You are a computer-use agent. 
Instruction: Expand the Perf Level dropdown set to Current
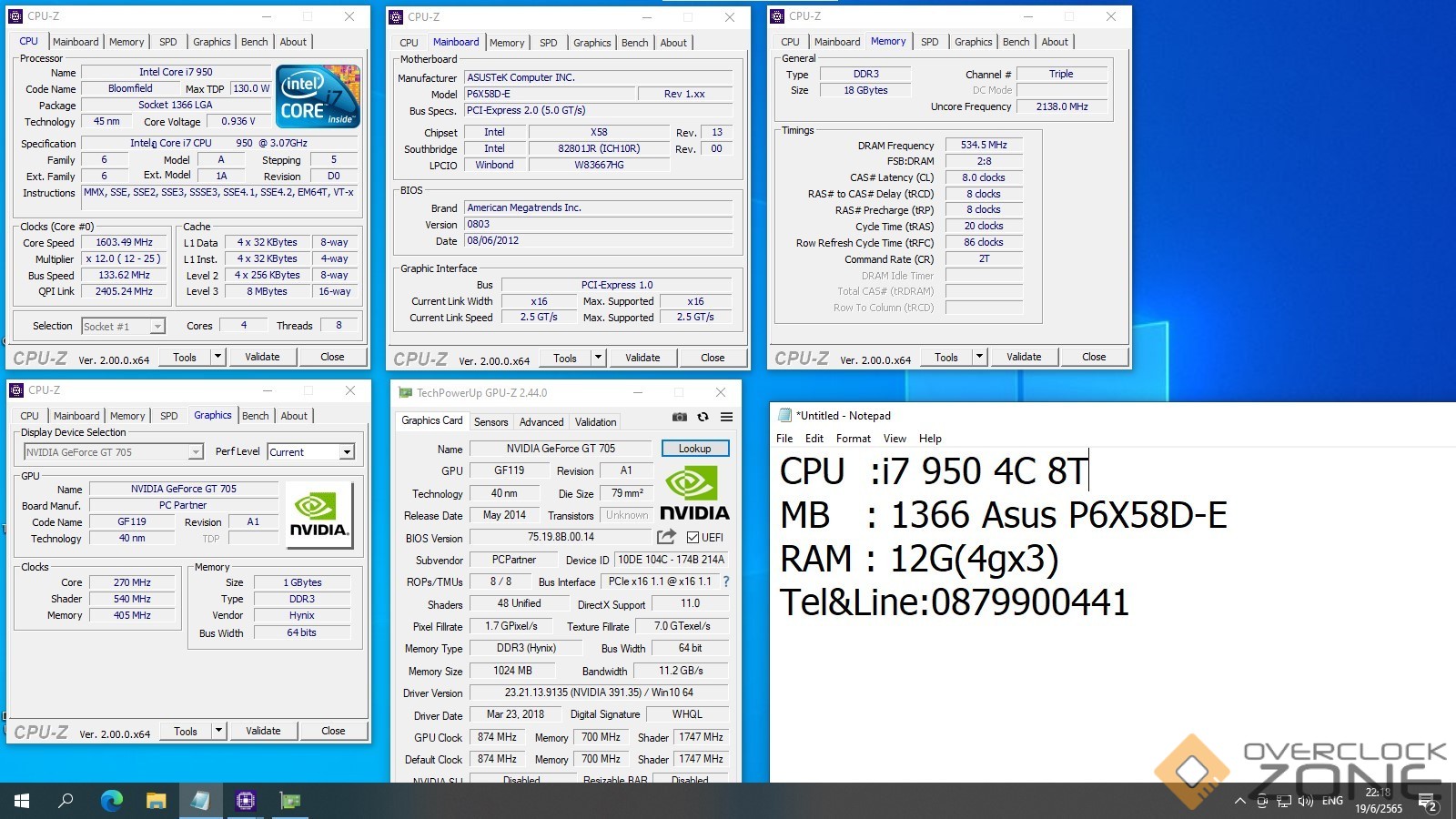(346, 452)
